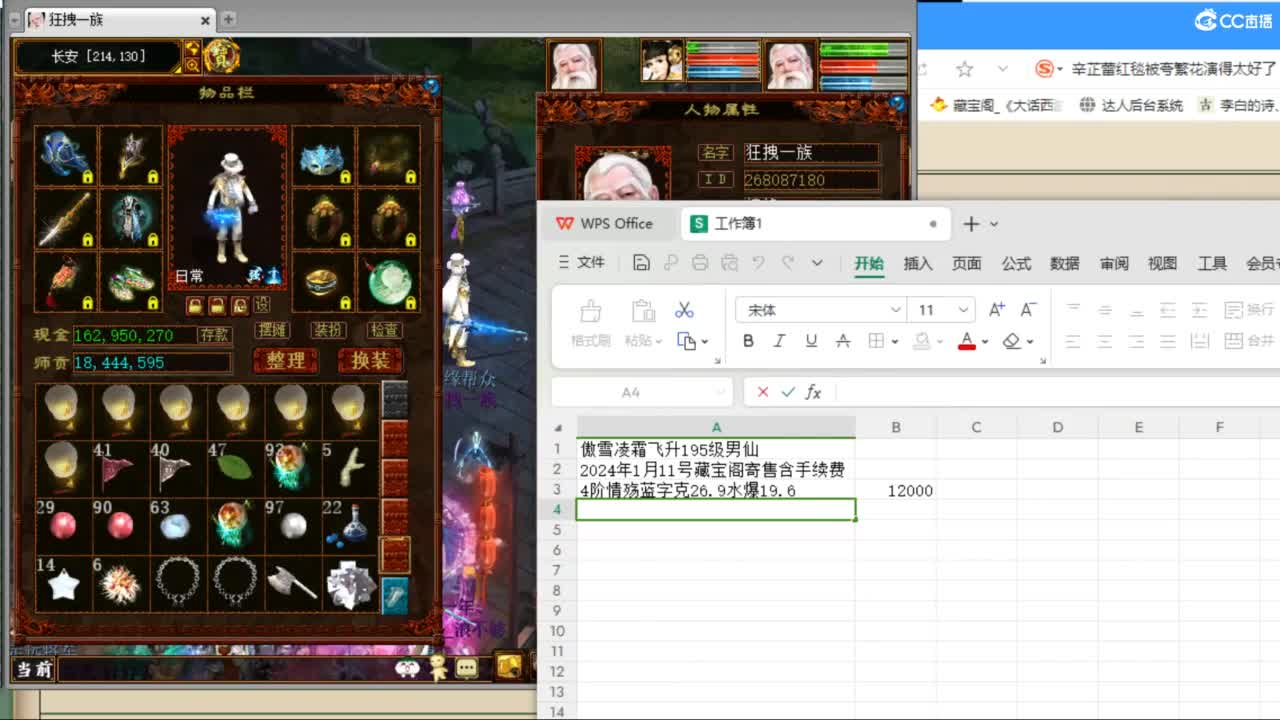Click the Merge cells 合并 icon
This screenshot has width=1280, height=720.
1249,341
